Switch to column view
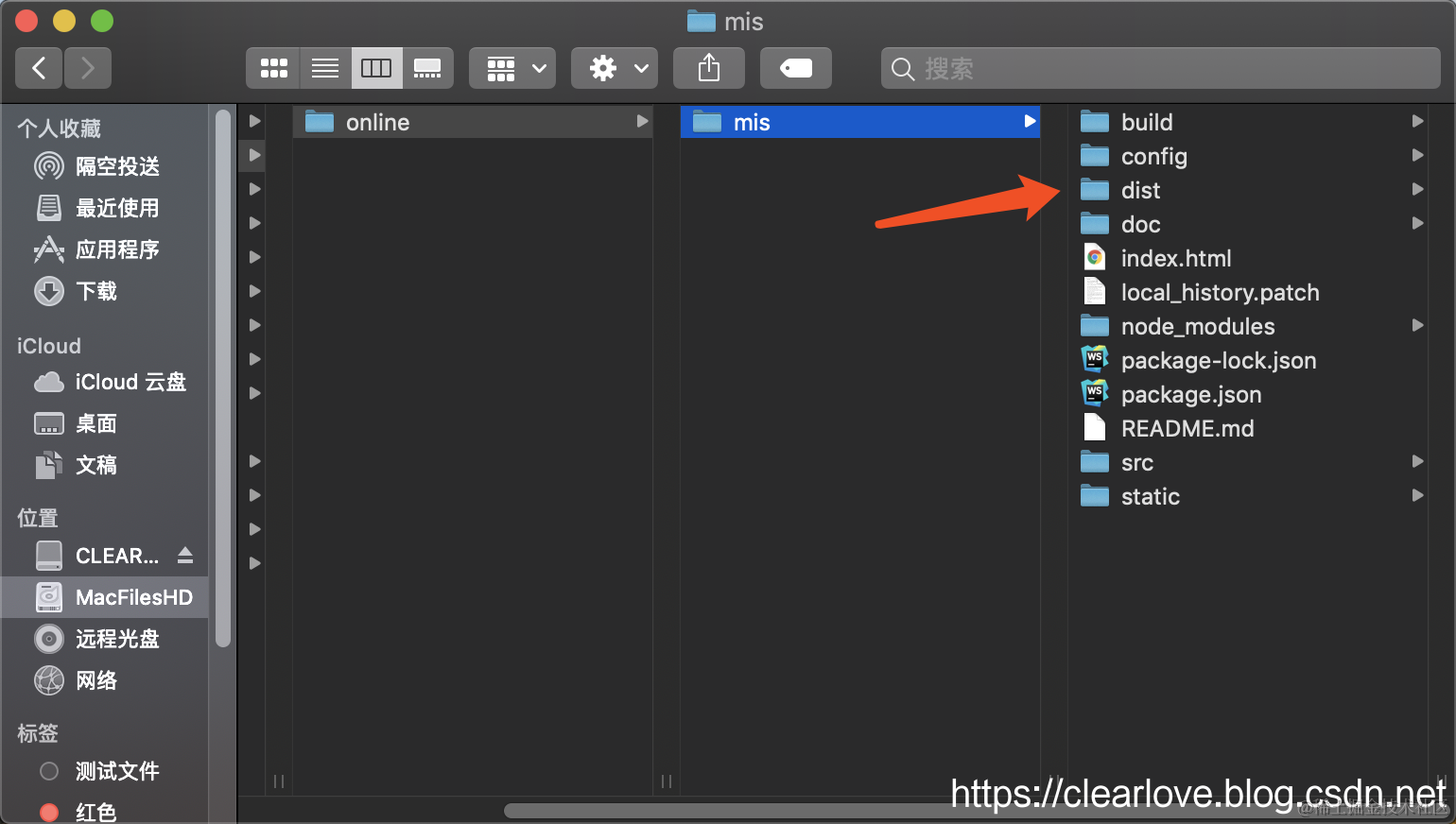Image resolution: width=1456 pixels, height=824 pixels. coord(376,68)
